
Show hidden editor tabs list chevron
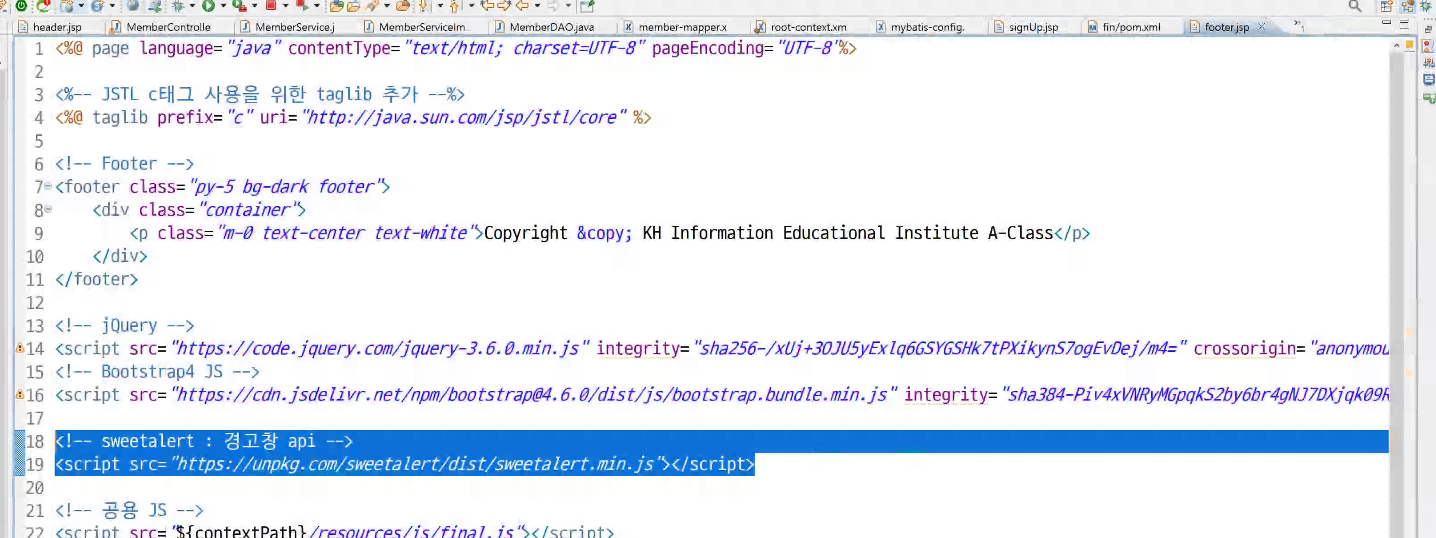click(1299, 25)
